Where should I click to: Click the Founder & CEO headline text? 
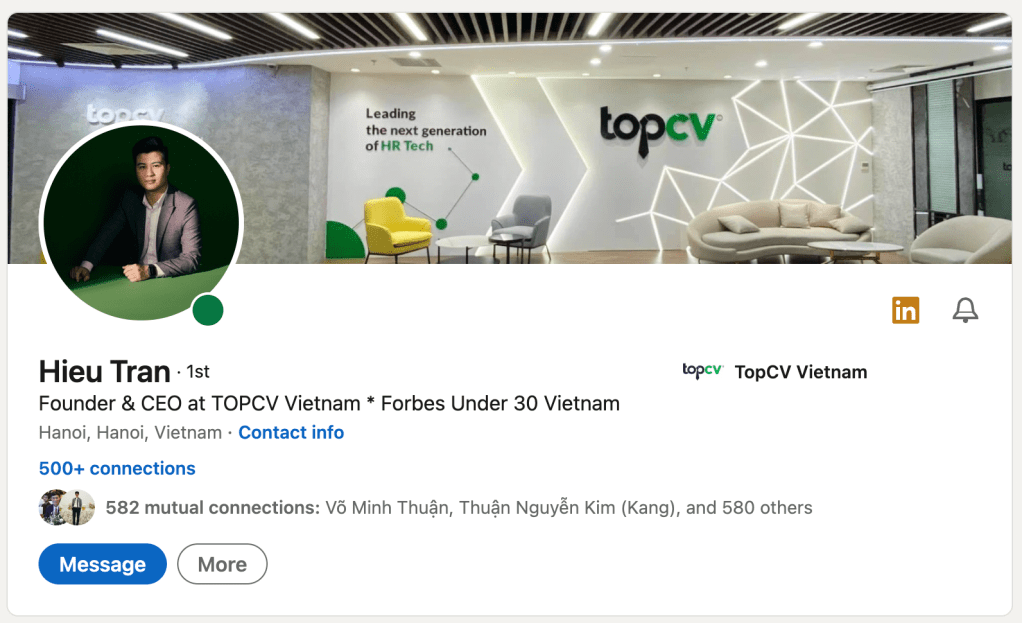329,403
